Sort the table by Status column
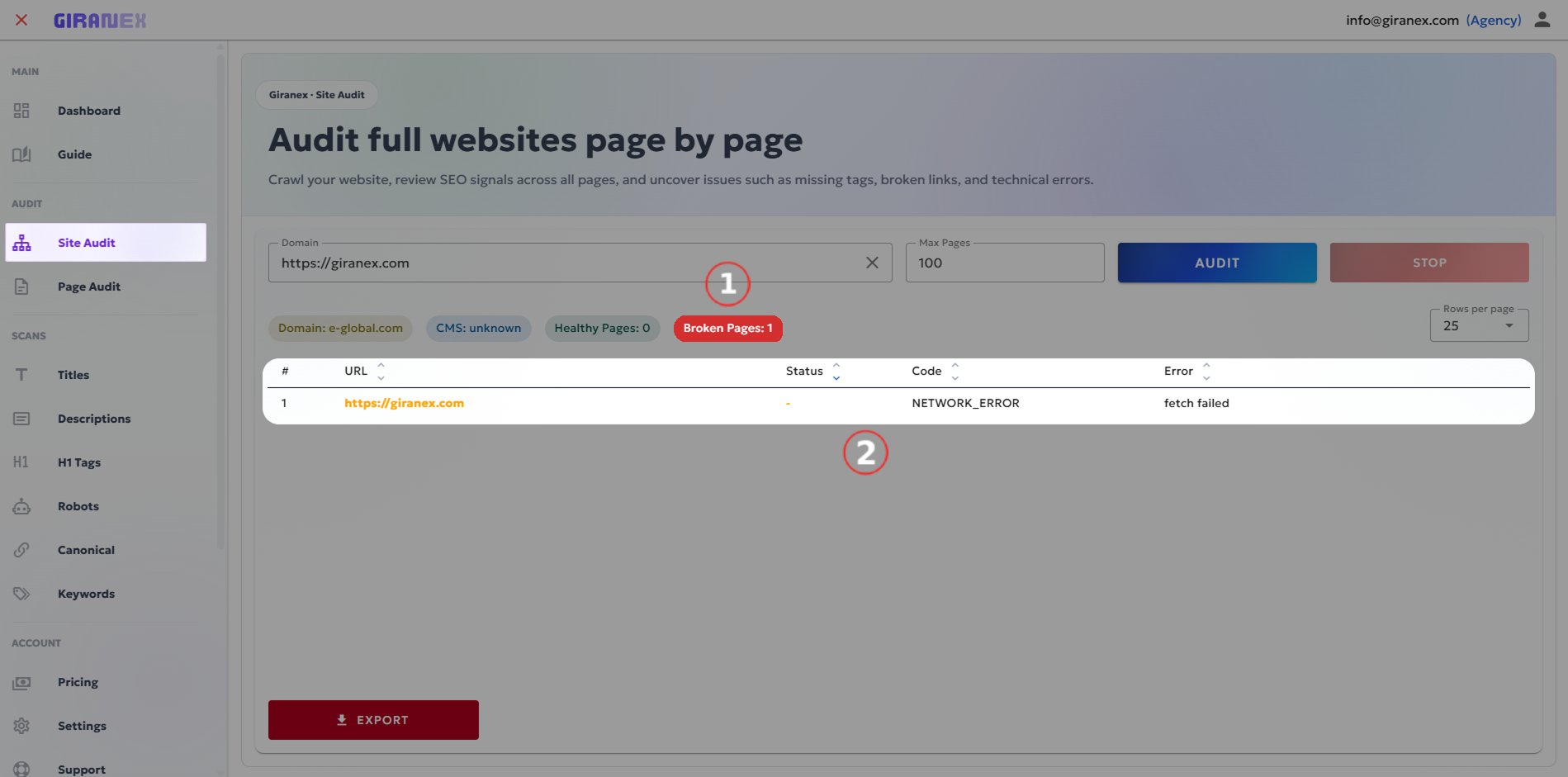The height and width of the screenshot is (777, 1568). tap(836, 371)
